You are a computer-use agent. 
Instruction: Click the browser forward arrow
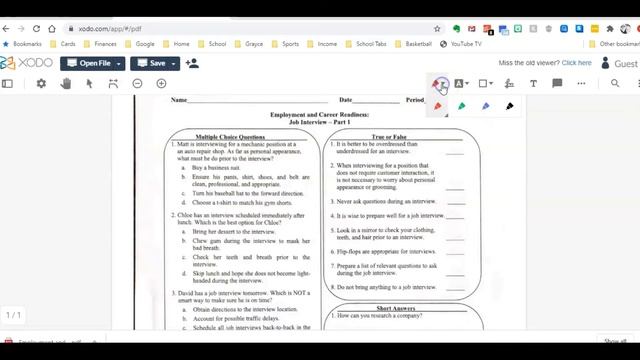[21, 29]
